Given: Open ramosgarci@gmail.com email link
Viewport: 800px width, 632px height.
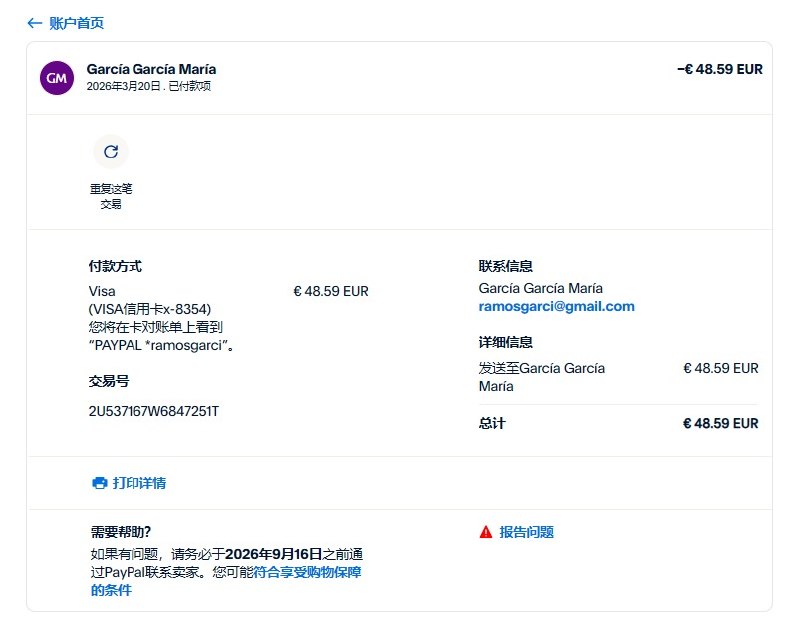Looking at the screenshot, I should tap(556, 306).
